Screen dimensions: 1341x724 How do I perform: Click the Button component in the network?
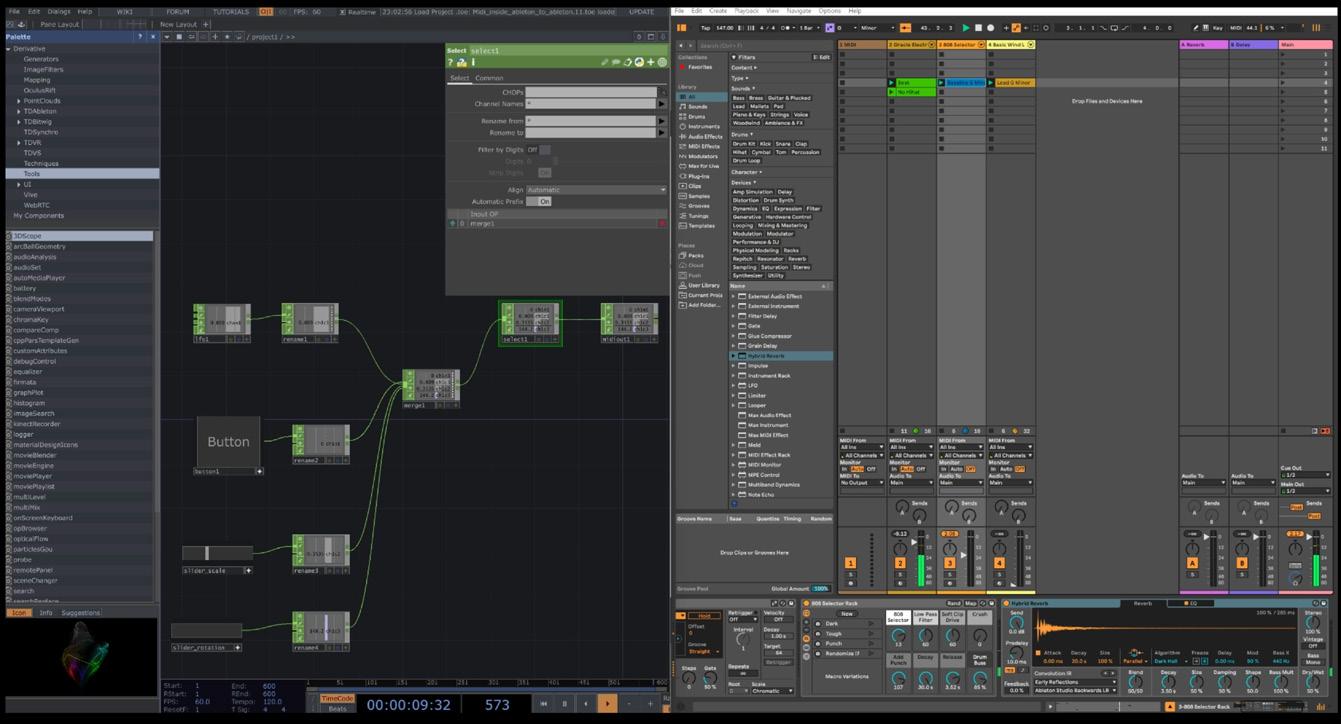228,441
